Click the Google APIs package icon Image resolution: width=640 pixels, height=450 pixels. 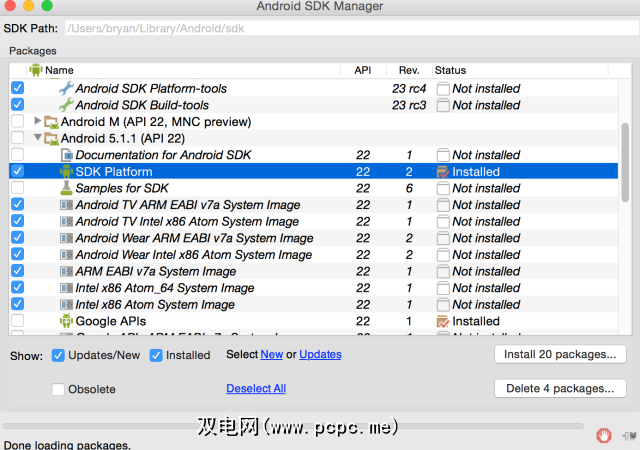(x=66, y=321)
